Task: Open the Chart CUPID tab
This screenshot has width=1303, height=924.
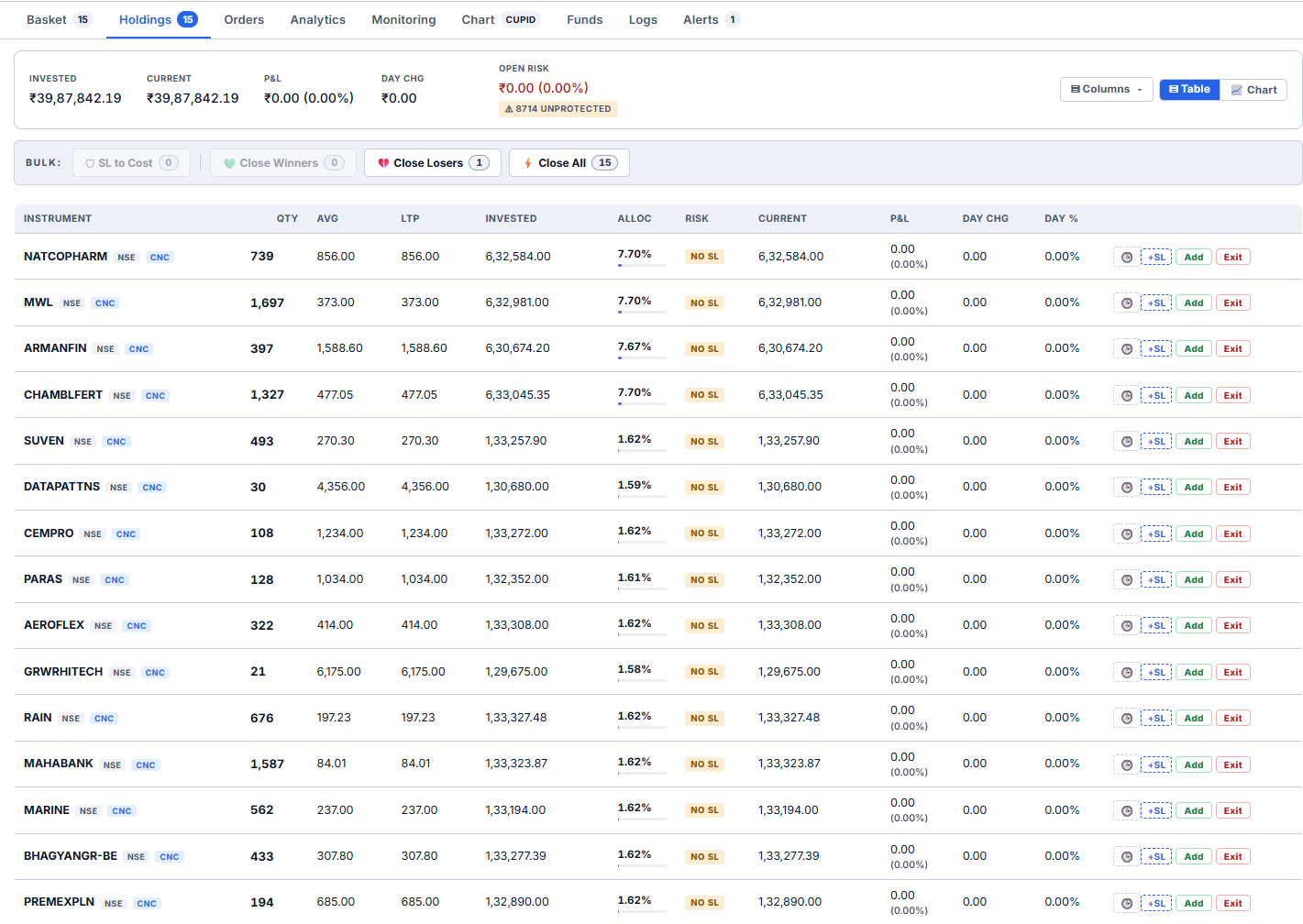Action: pos(501,20)
